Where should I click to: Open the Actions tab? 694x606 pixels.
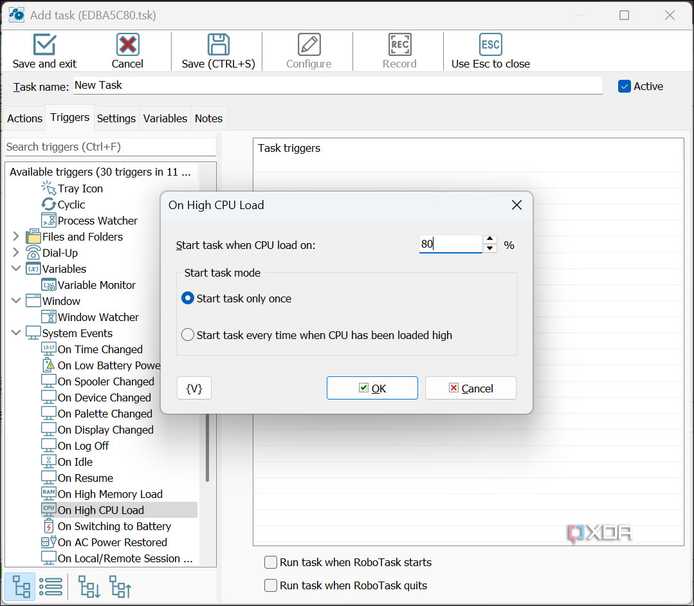point(25,118)
